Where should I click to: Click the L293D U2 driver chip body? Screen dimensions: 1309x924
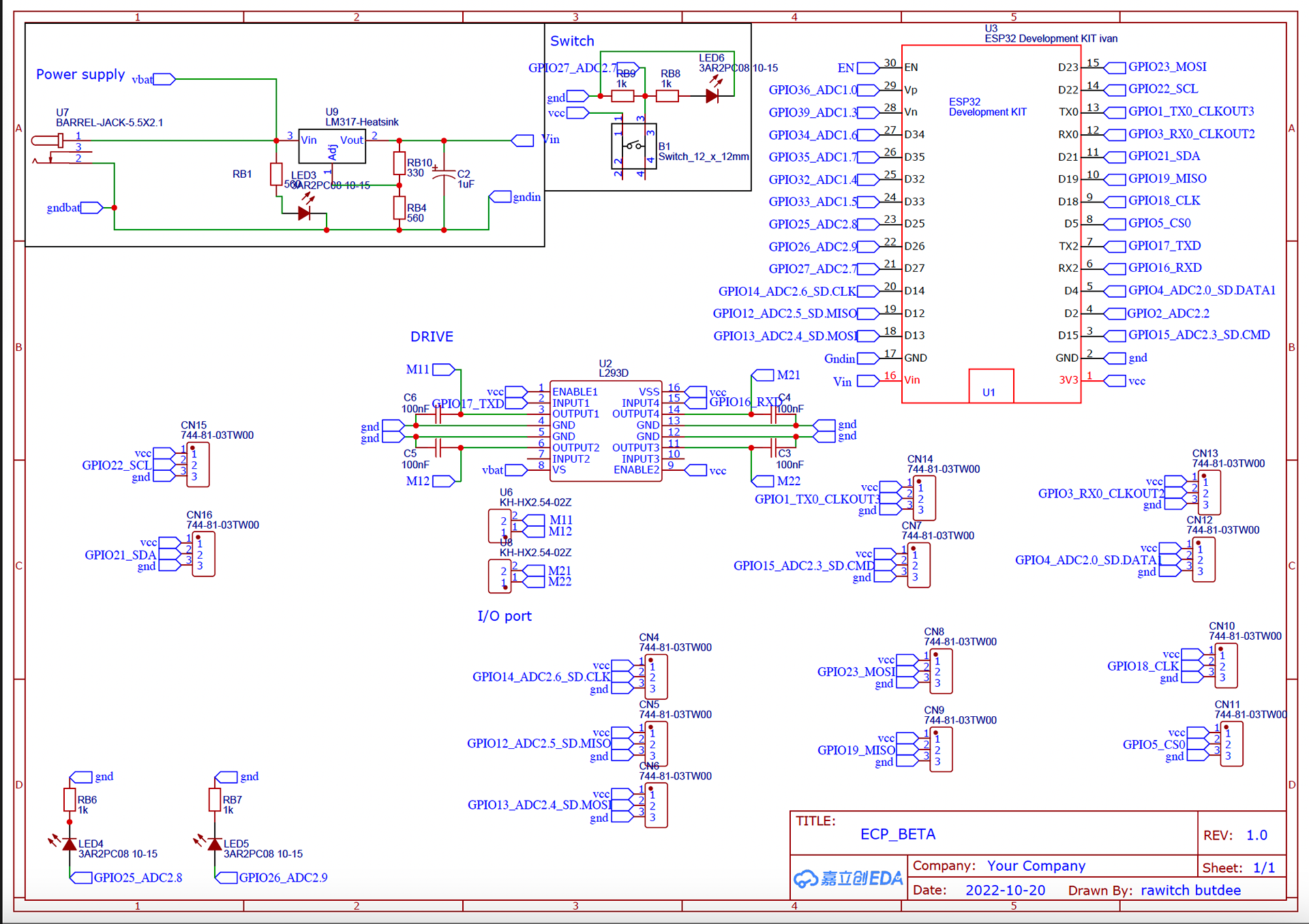606,431
